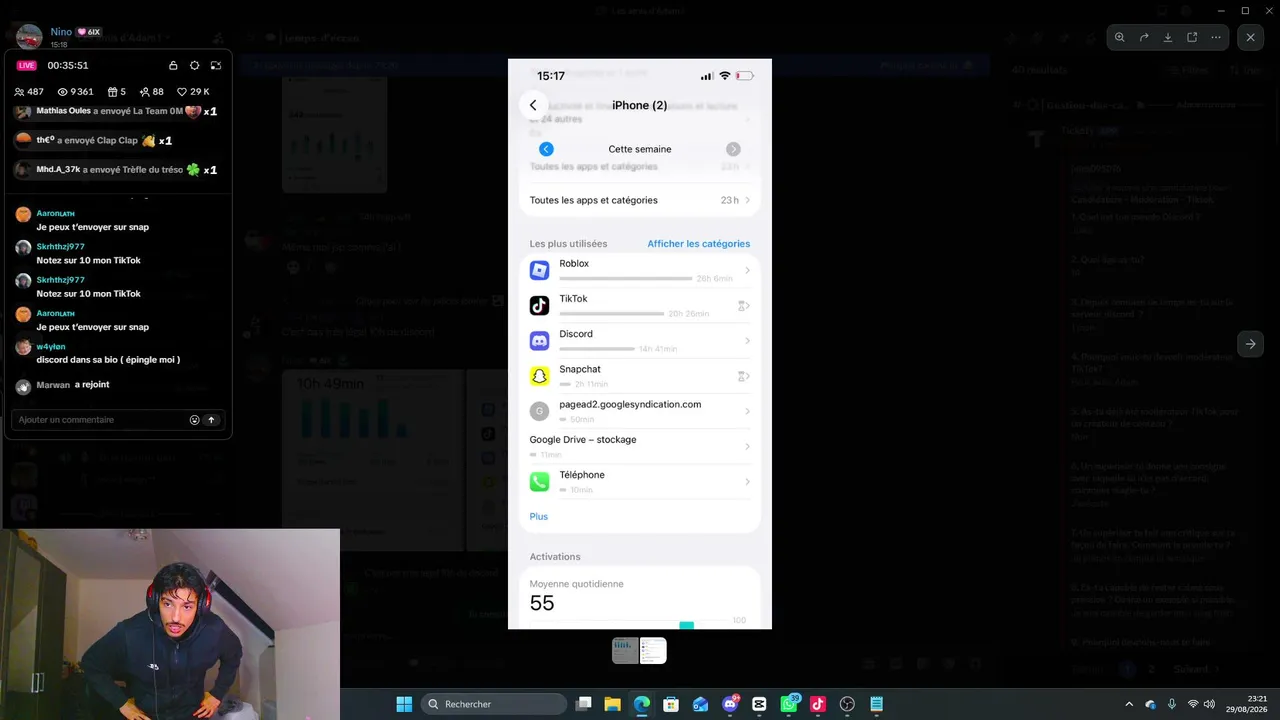Open Discord from the taskbar

730,704
